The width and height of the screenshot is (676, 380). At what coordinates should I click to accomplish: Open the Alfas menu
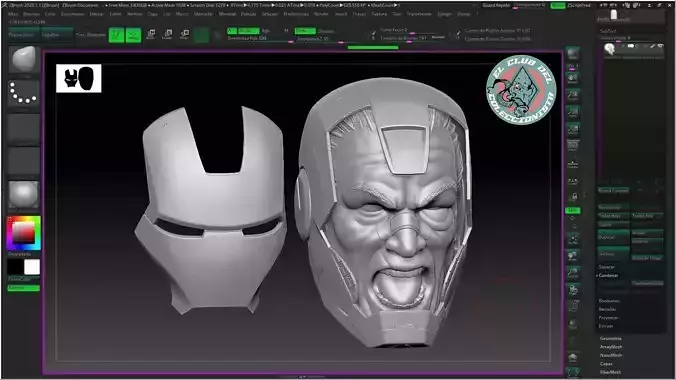13,14
